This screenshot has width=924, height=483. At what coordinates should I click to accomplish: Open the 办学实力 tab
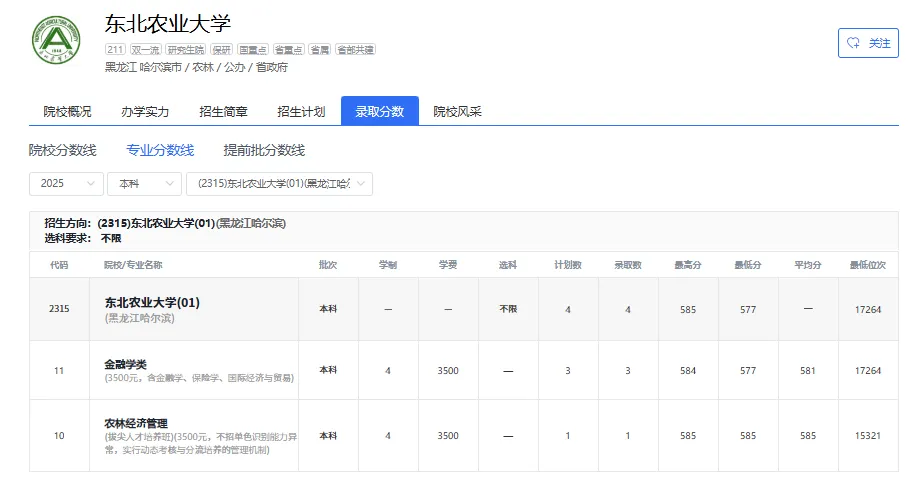[x=145, y=111]
